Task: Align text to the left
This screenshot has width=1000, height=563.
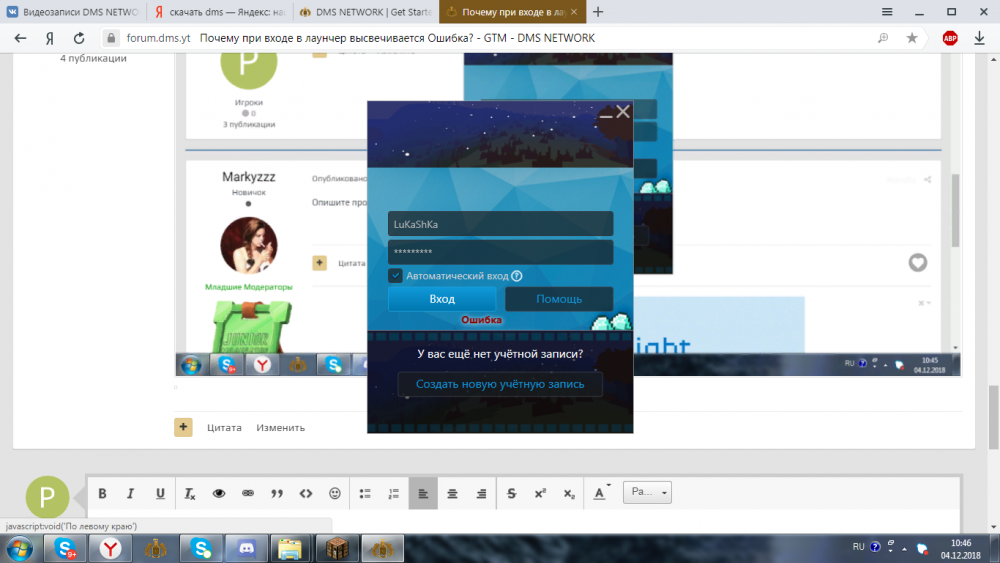Action: [423, 494]
